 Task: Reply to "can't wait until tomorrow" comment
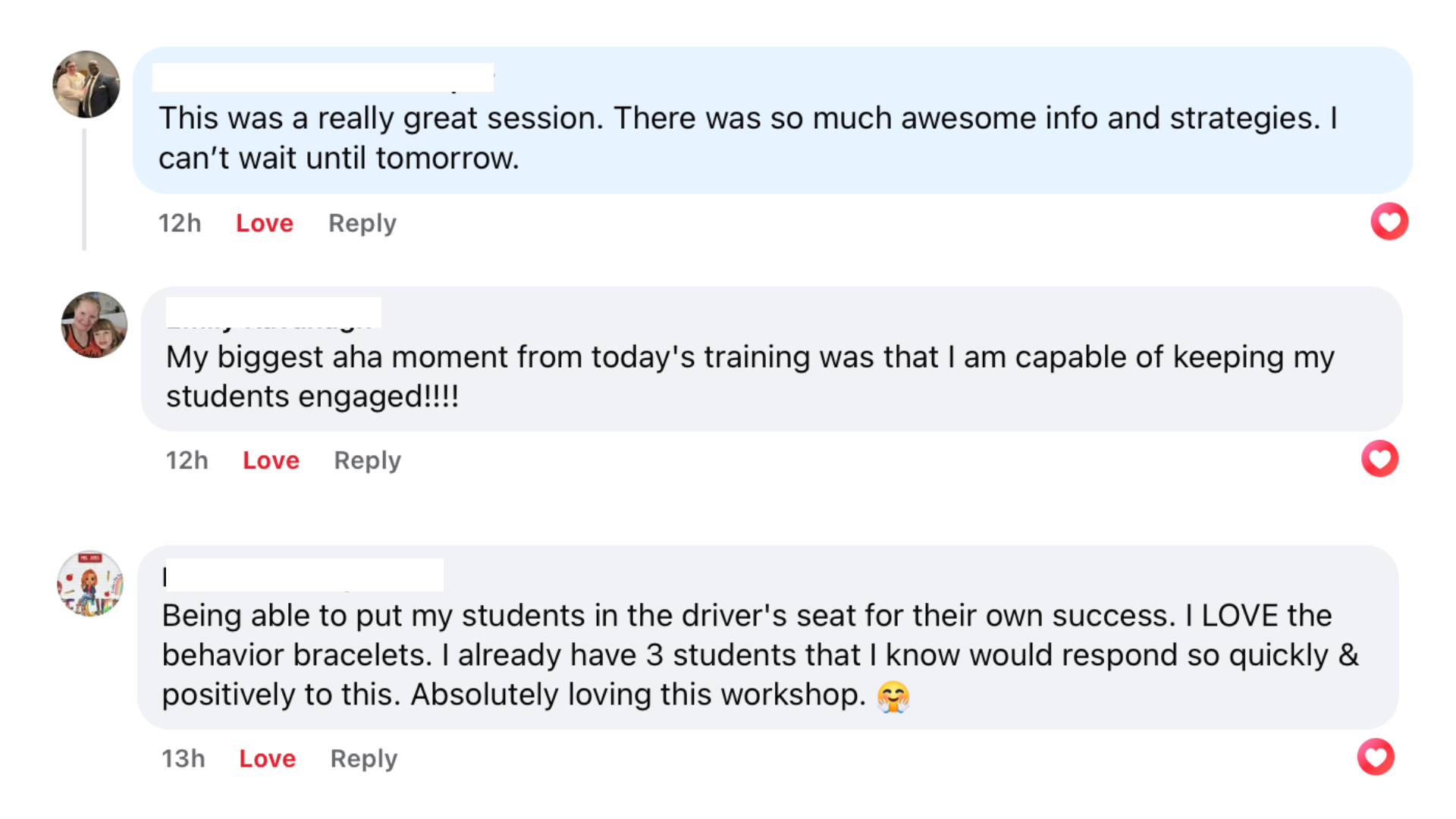coord(362,223)
